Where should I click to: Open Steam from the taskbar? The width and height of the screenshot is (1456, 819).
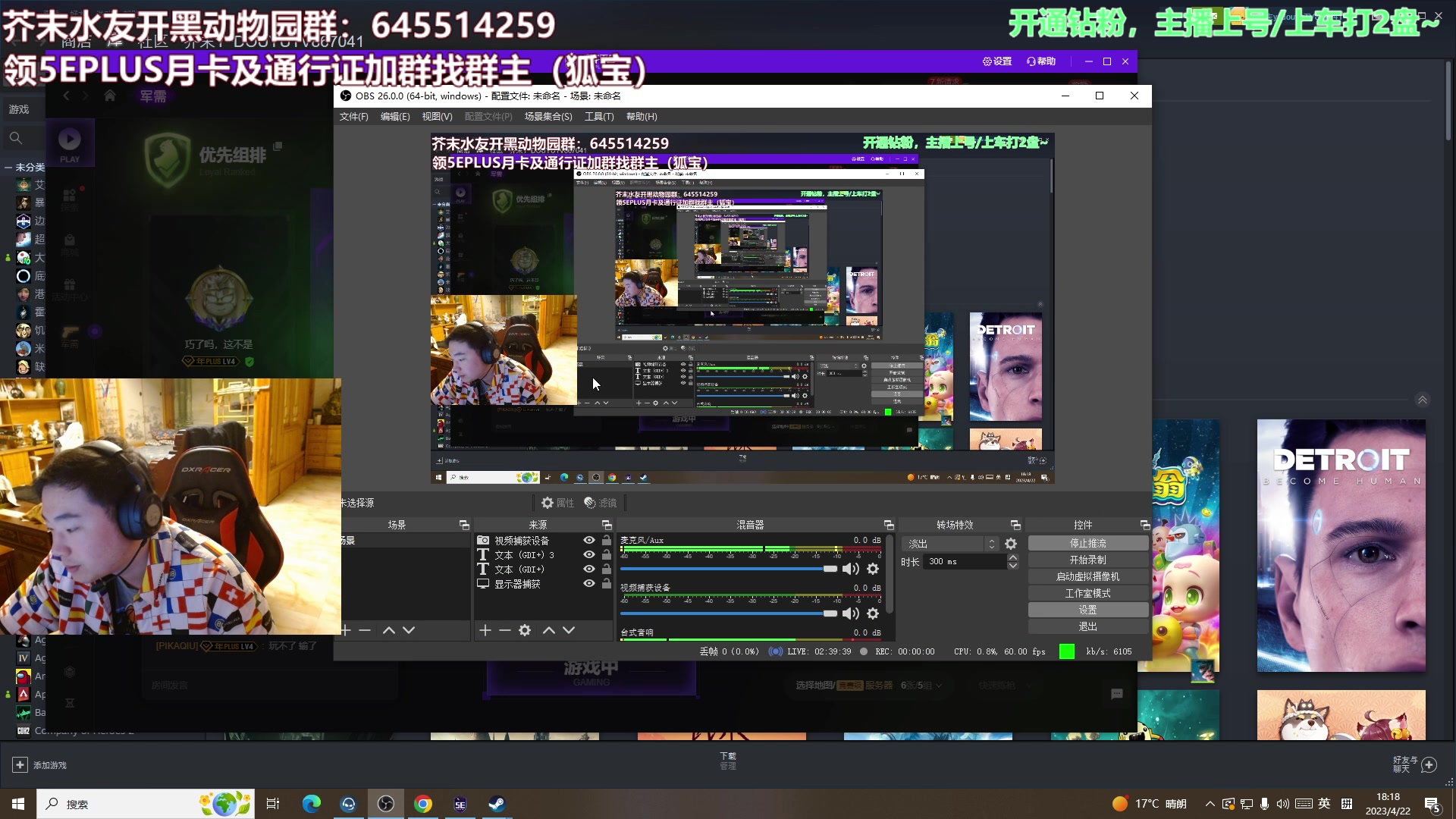pyautogui.click(x=497, y=804)
